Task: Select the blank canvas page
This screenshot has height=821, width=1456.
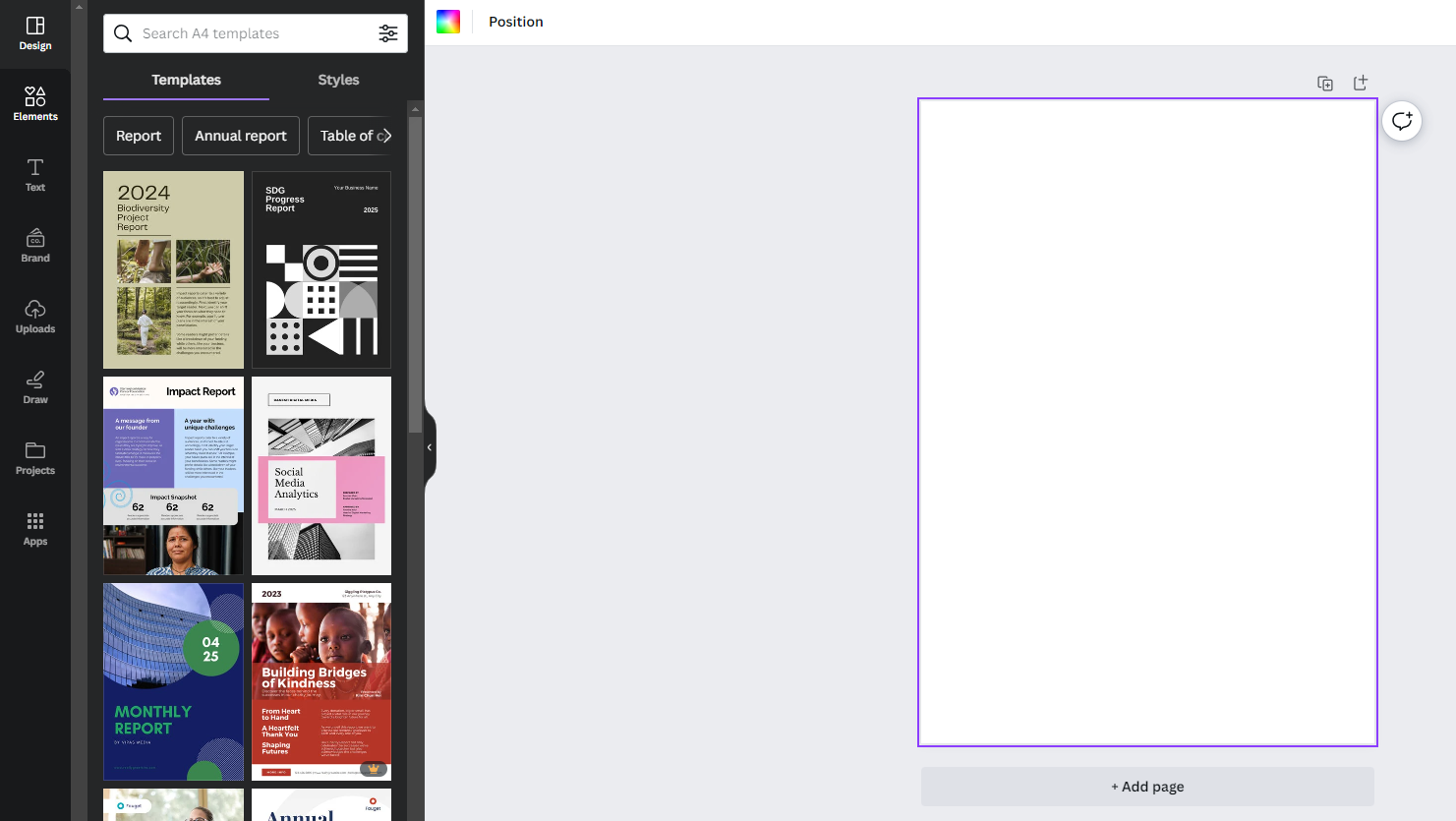Action: tap(1147, 422)
